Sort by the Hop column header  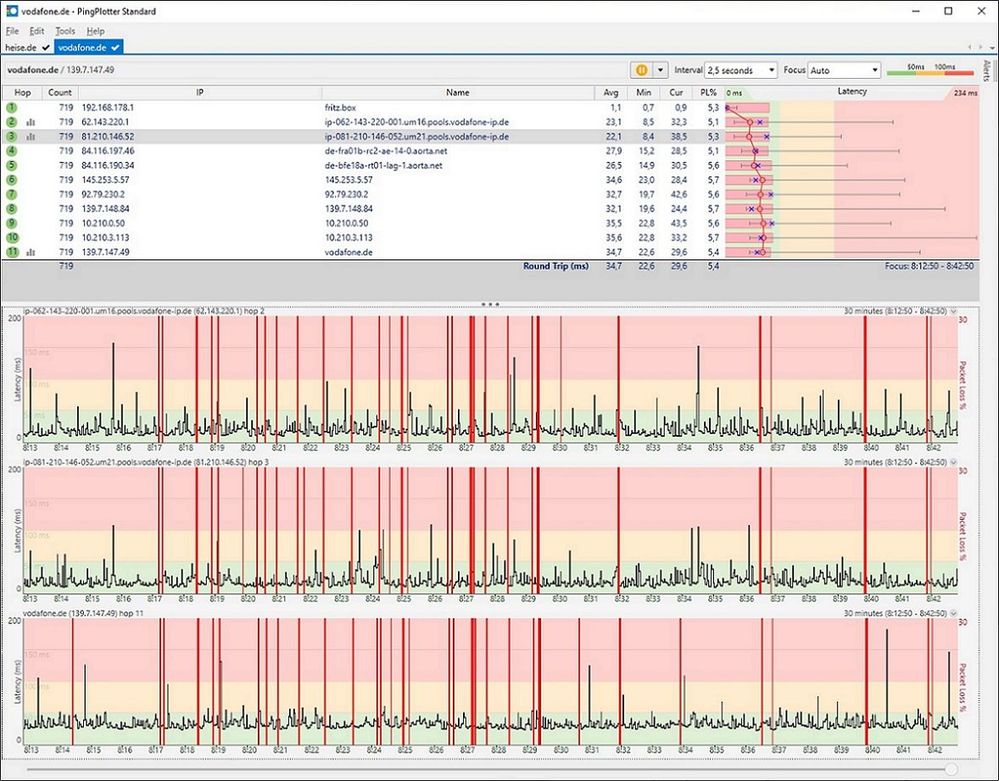(x=22, y=92)
